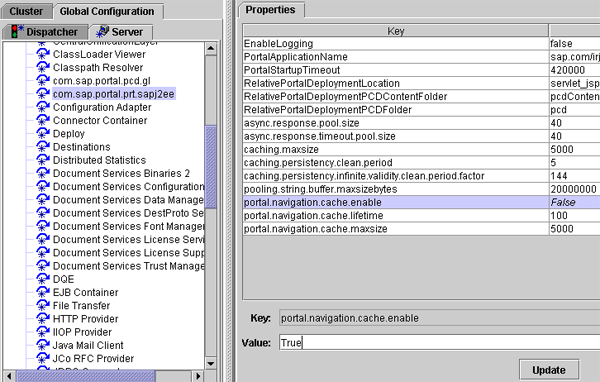Click the tree scrollbar up arrow
This screenshot has width=600, height=382.
[x=211, y=48]
